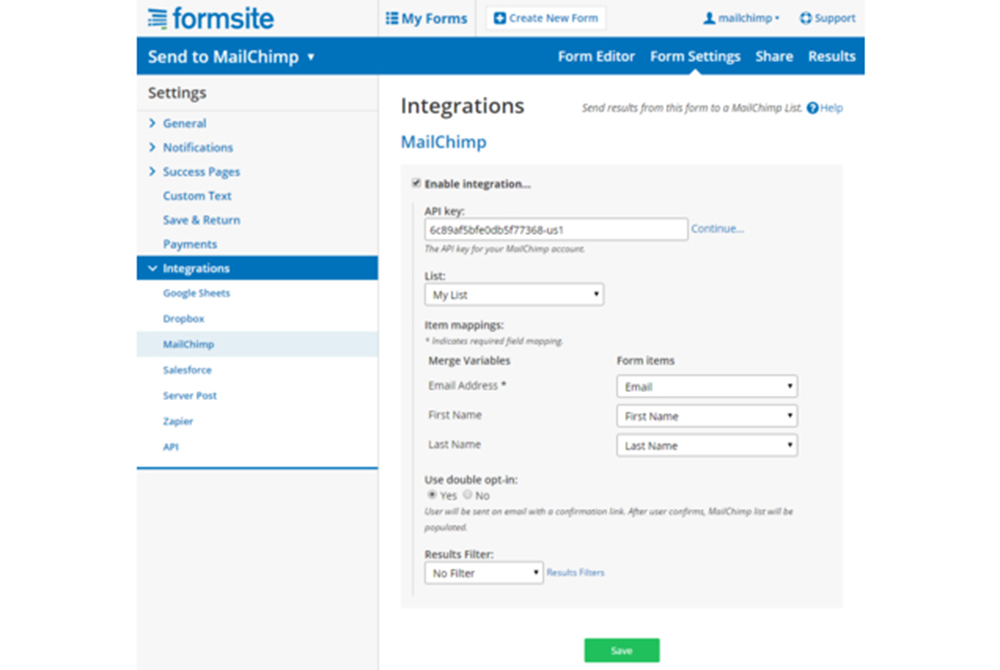Select the No double opt-in option

(x=467, y=495)
